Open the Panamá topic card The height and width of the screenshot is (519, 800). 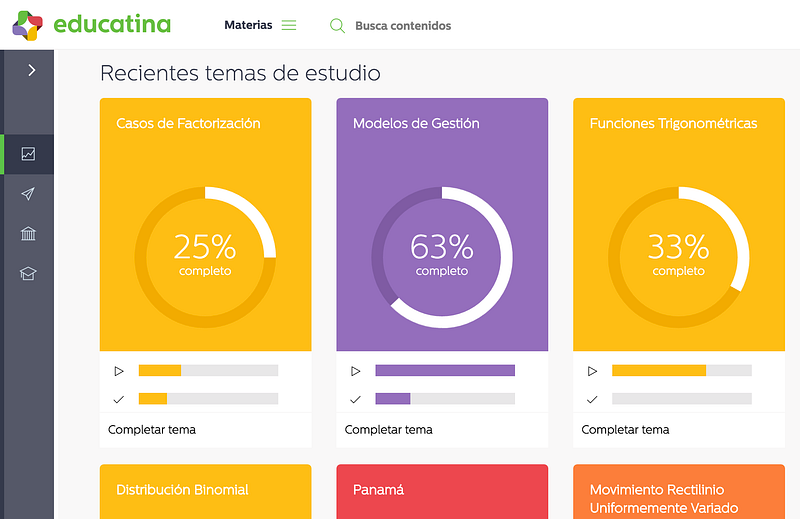(442, 491)
